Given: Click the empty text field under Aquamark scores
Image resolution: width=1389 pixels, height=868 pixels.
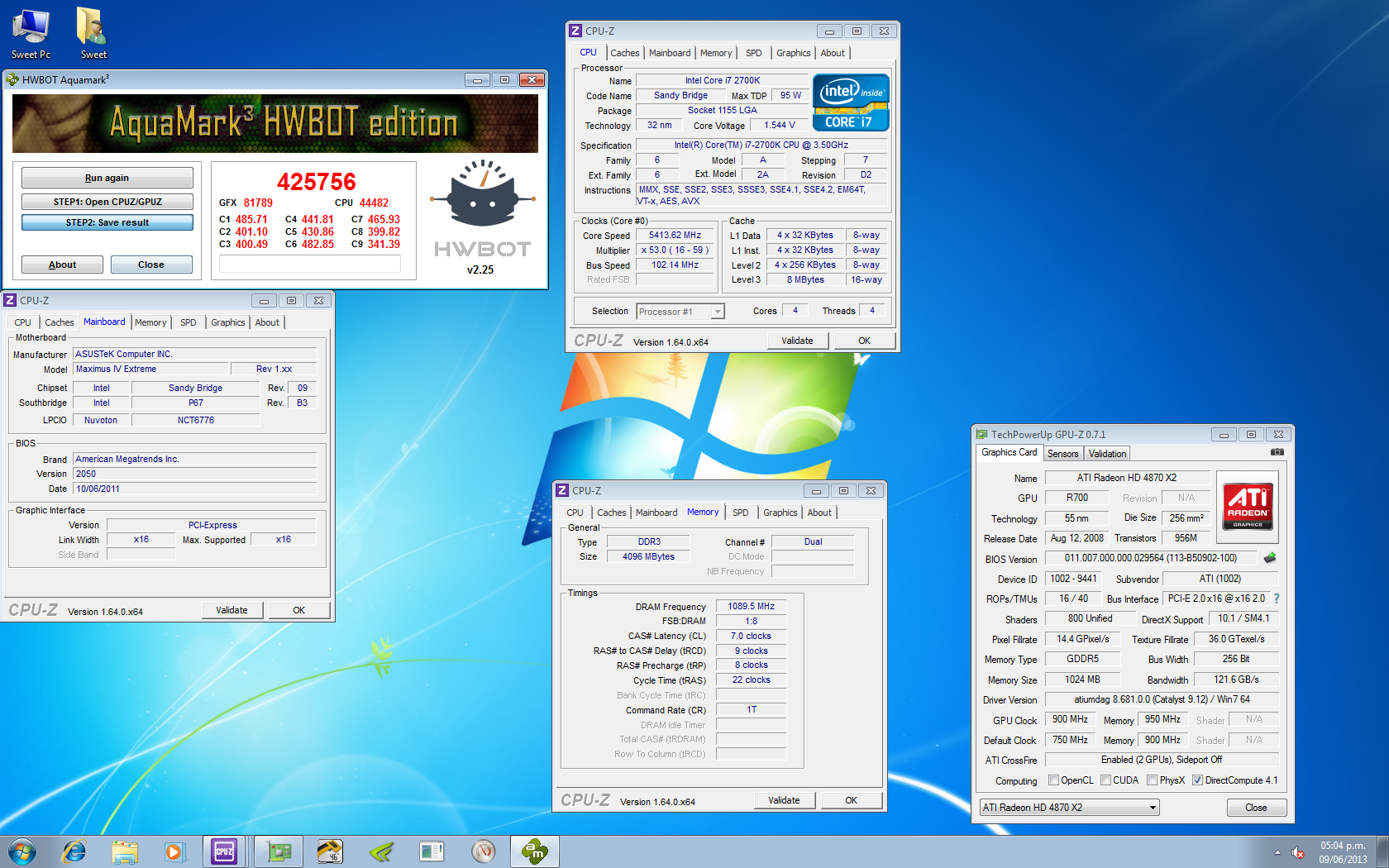Looking at the screenshot, I should pyautogui.click(x=310, y=264).
